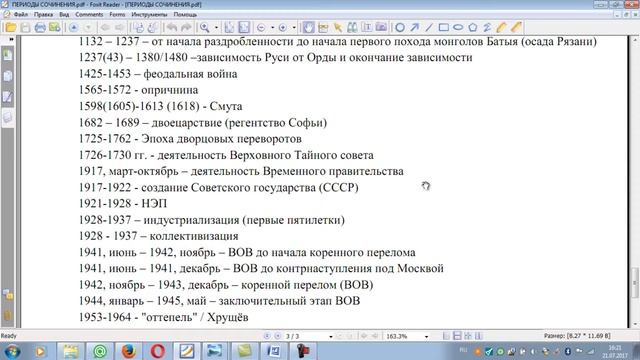Open the Правка menu

pyautogui.click(x=43, y=14)
